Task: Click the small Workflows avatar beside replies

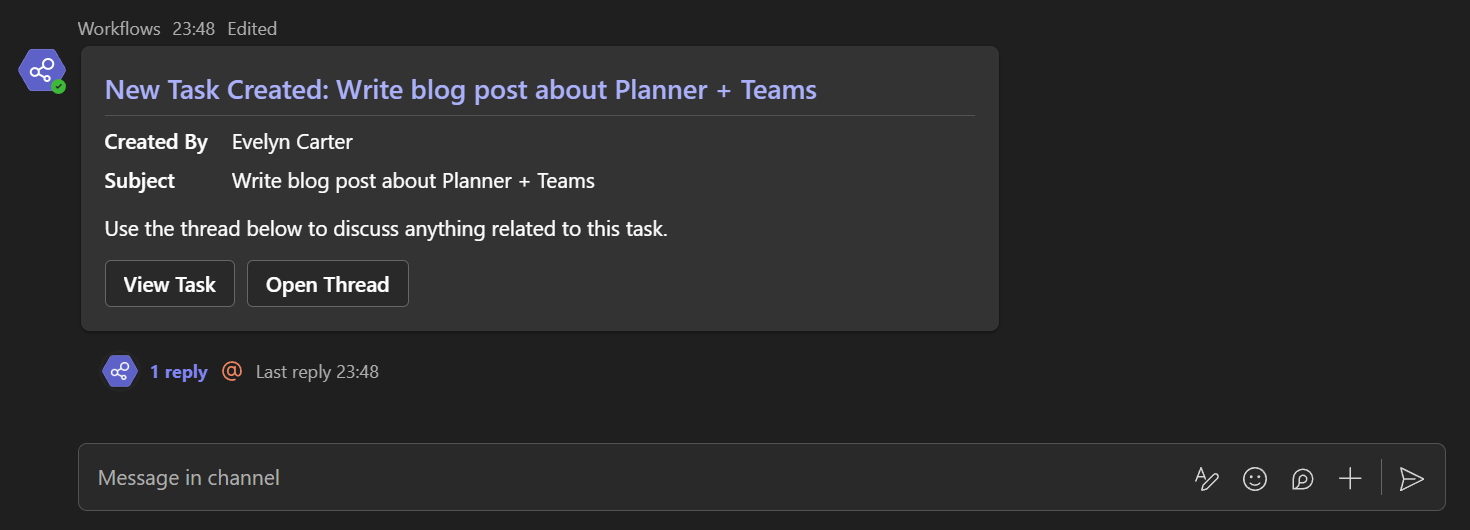Action: [120, 371]
